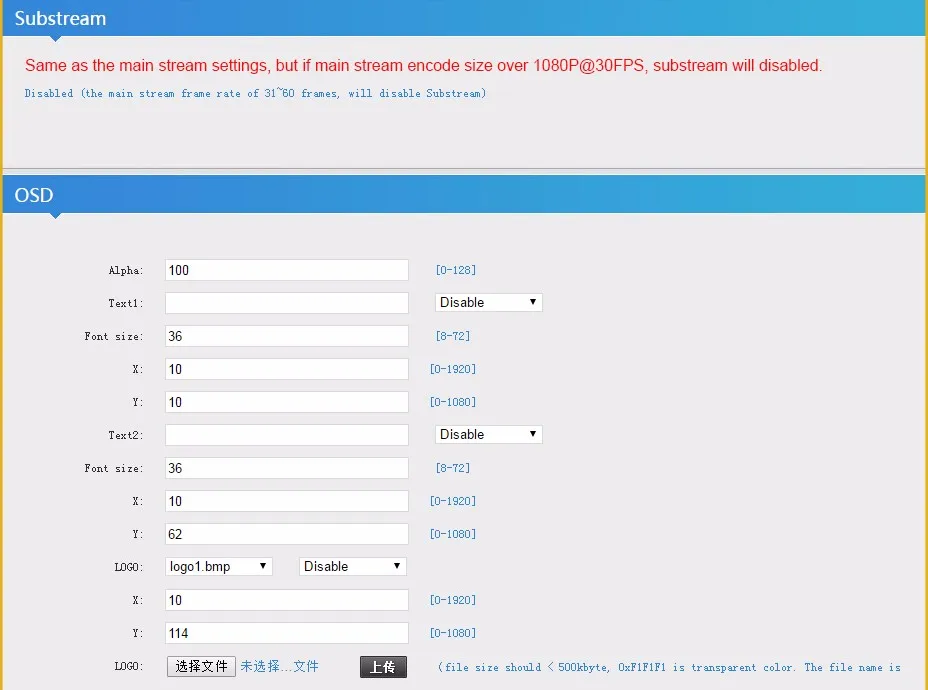Viewport: 928px width, 690px height.
Task: Click the Substream section header
Action: pyautogui.click(x=464, y=18)
